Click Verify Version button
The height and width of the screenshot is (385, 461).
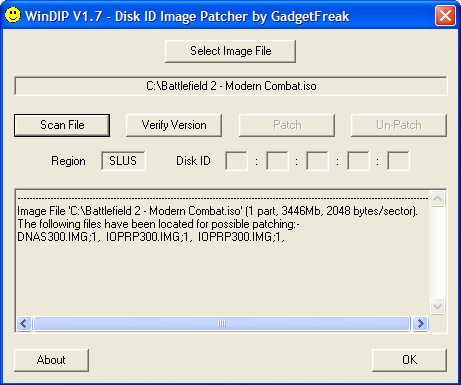click(174, 125)
